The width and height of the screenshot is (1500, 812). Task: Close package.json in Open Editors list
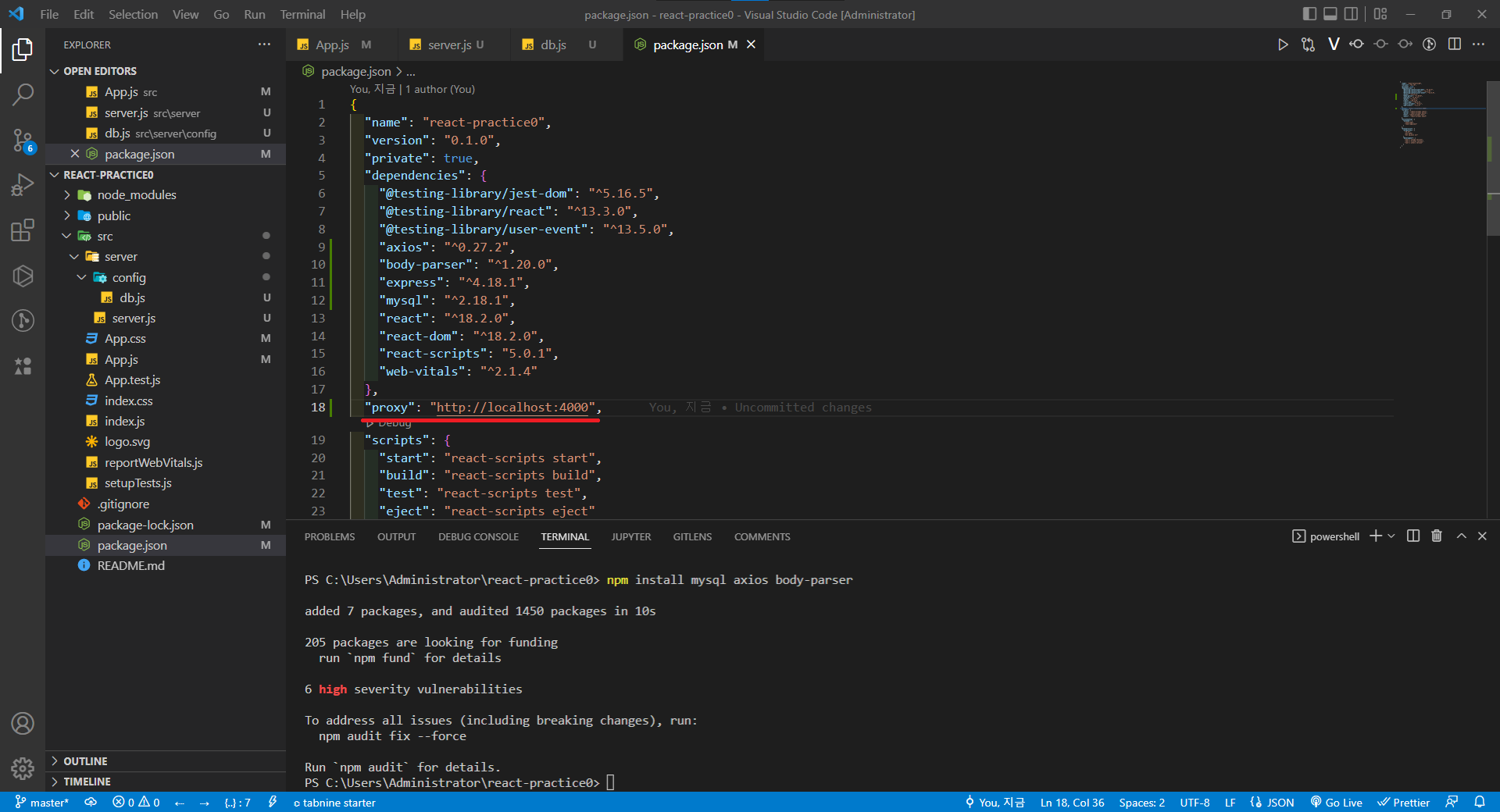[x=75, y=154]
